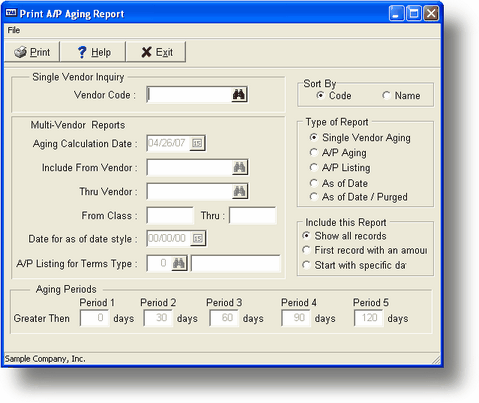Click the Vendor Code binoculars lookup icon
Viewport: 479px width, 403px height.
click(239, 95)
